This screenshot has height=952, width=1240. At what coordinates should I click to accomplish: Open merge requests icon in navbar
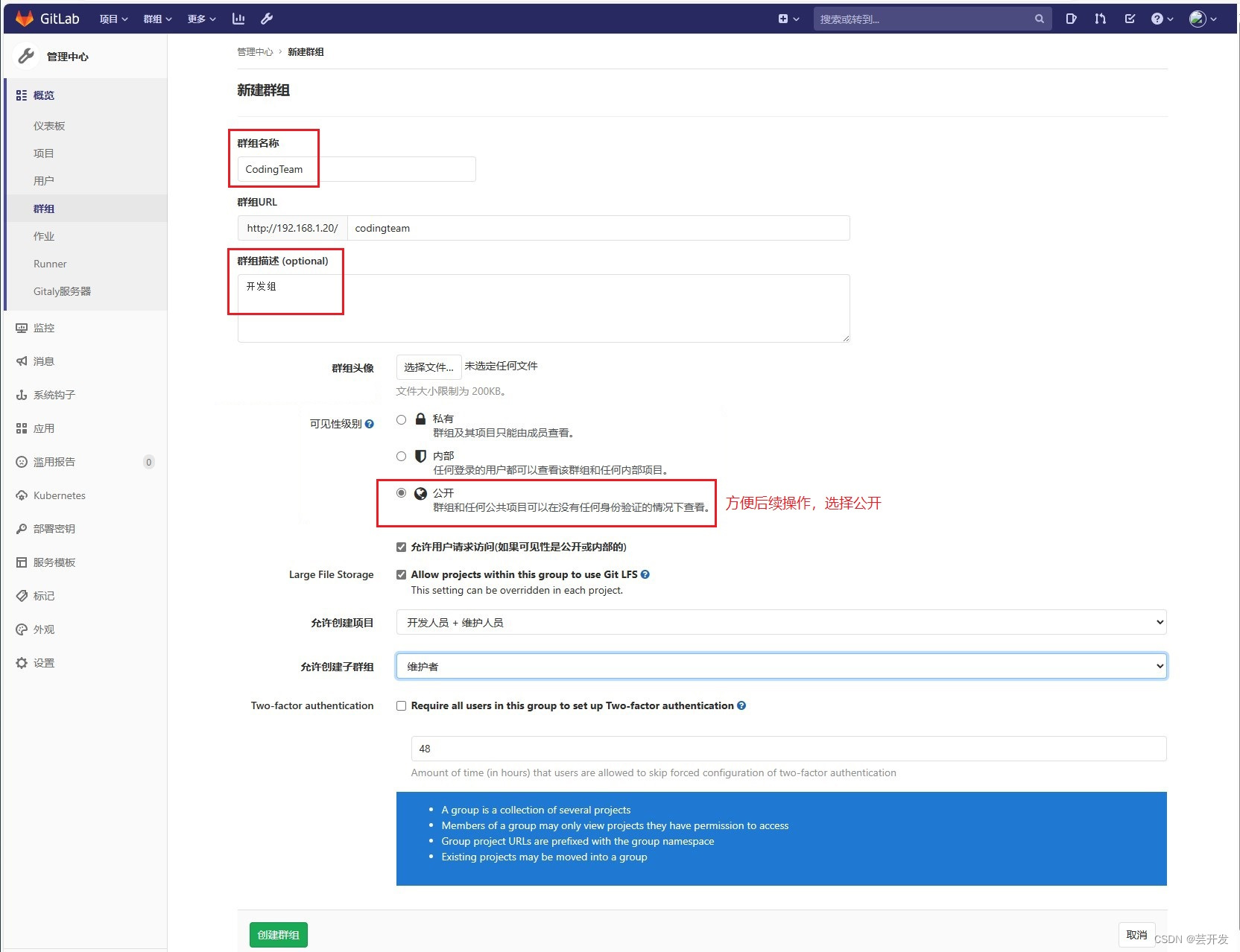pyautogui.click(x=1100, y=19)
